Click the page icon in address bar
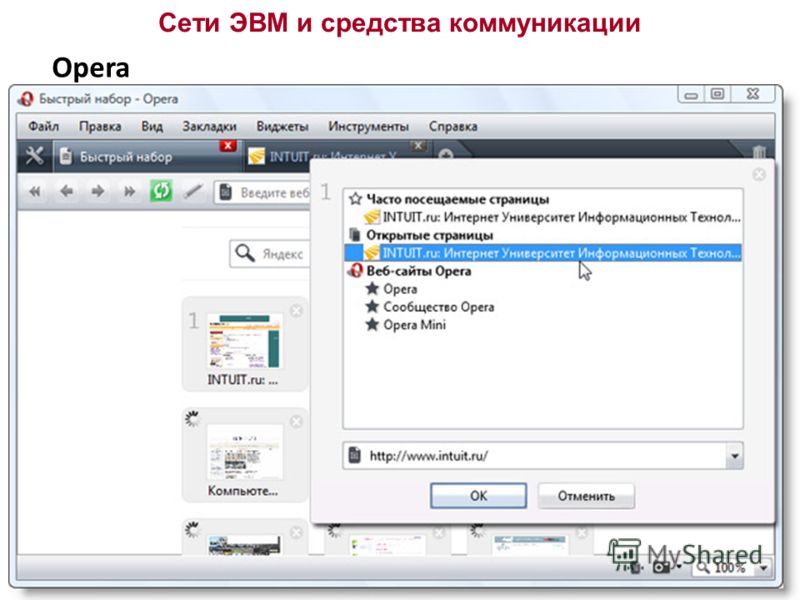Viewport: 800px width, 600px height. click(226, 192)
